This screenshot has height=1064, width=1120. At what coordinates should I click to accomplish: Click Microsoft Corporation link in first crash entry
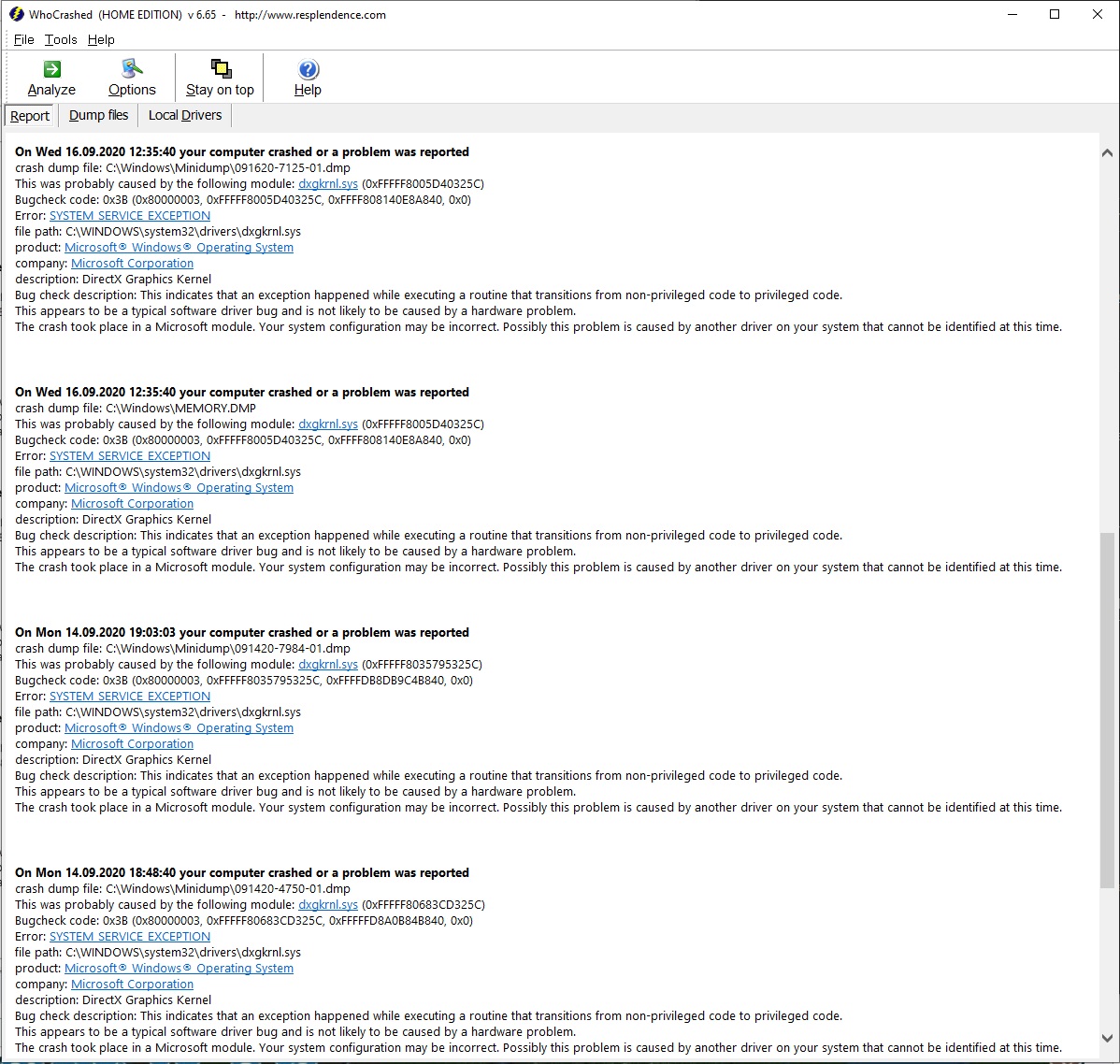[132, 263]
